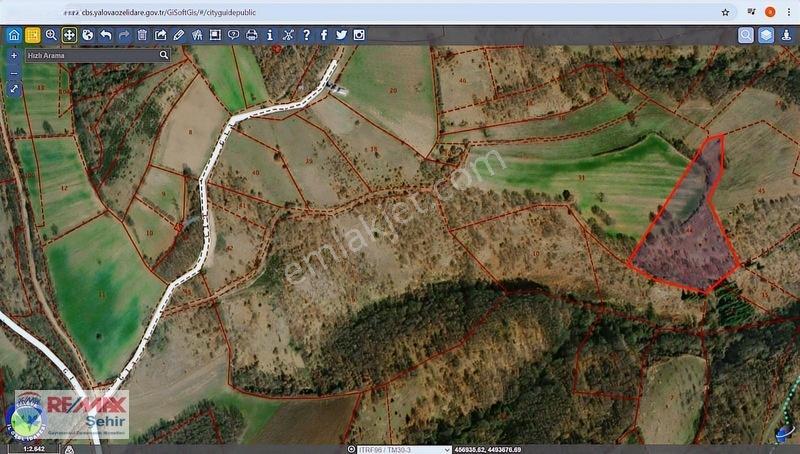The width and height of the screenshot is (800, 454).
Task: Click the globe full-extent icon
Action: [87, 35]
